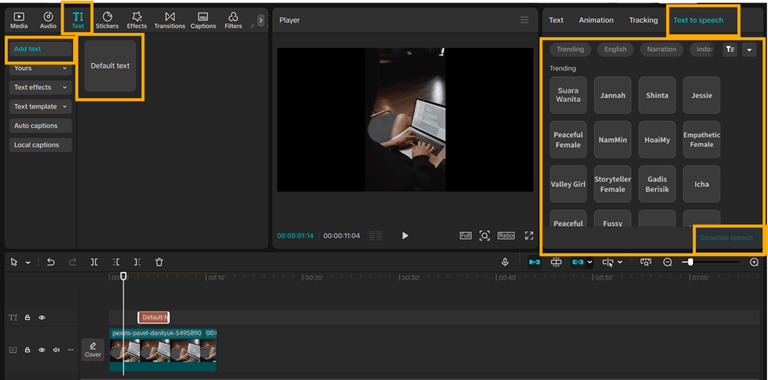
Task: Click the grid layout icon beside timecode
Action: coord(376,236)
